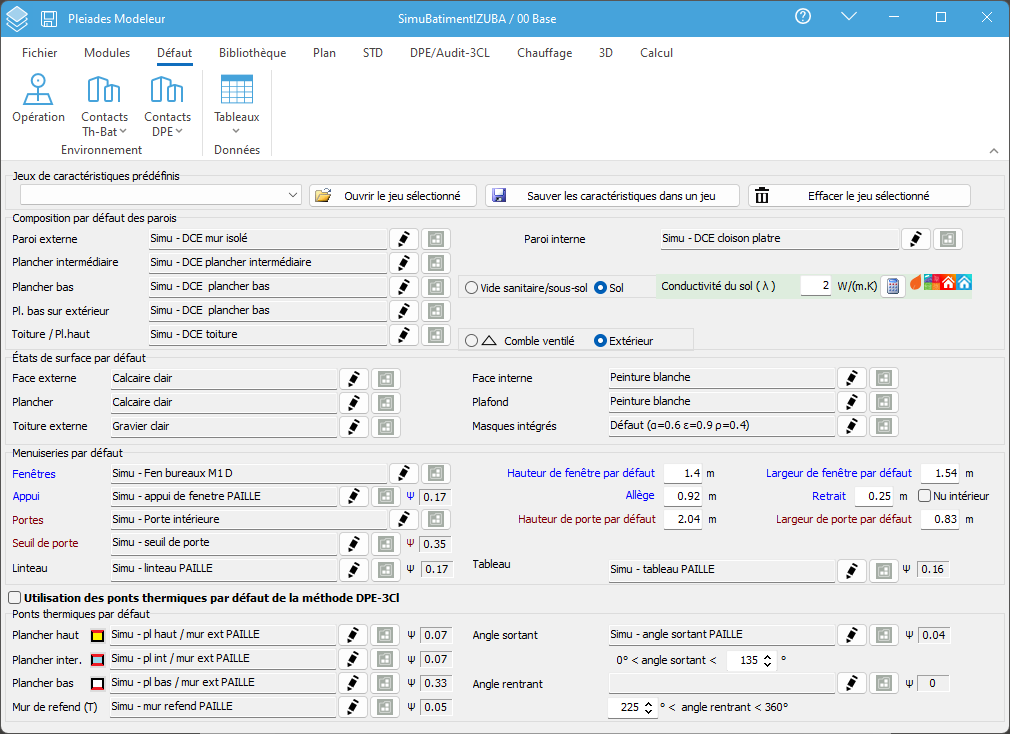The height and width of the screenshot is (734, 1010).
Task: Edit Tableau PAILLE pencil icon
Action: tap(852, 570)
